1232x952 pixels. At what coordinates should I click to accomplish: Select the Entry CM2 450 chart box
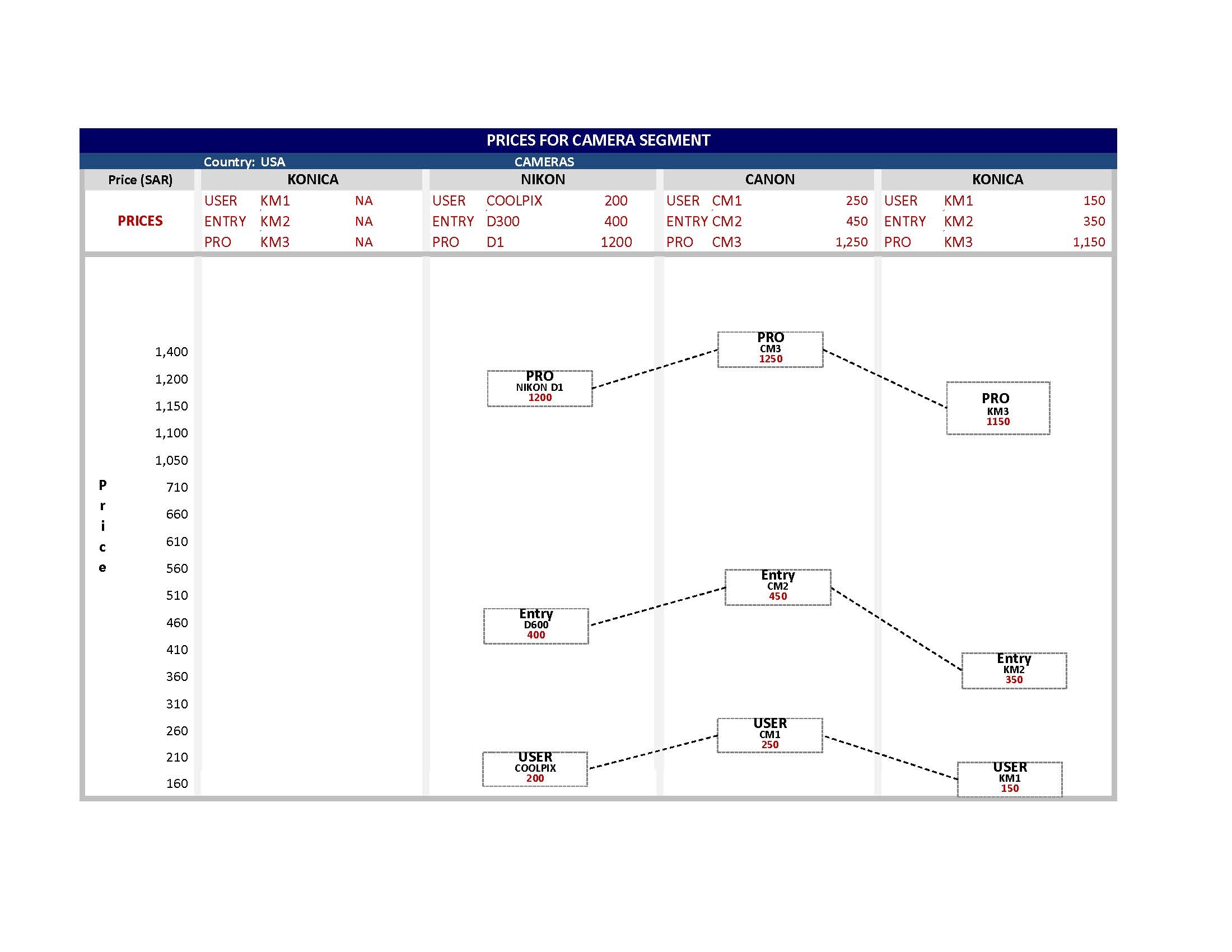coord(778,587)
